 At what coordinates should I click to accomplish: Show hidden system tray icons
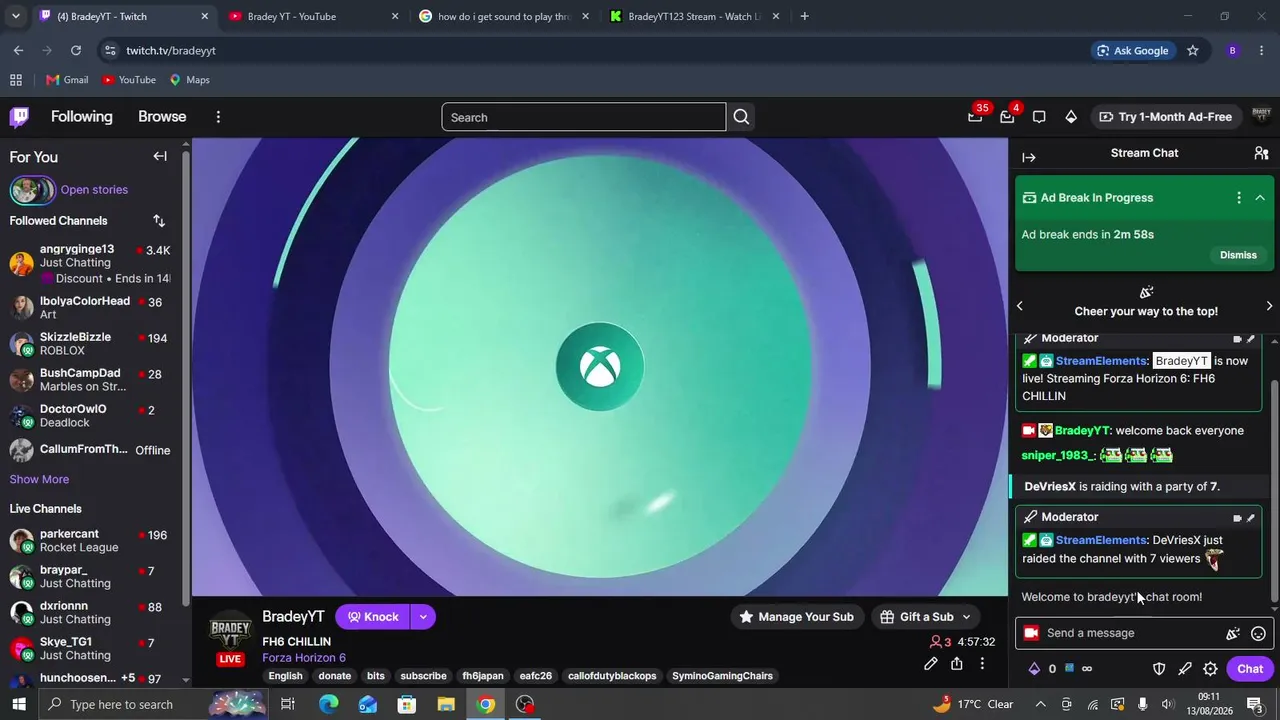tap(1041, 704)
